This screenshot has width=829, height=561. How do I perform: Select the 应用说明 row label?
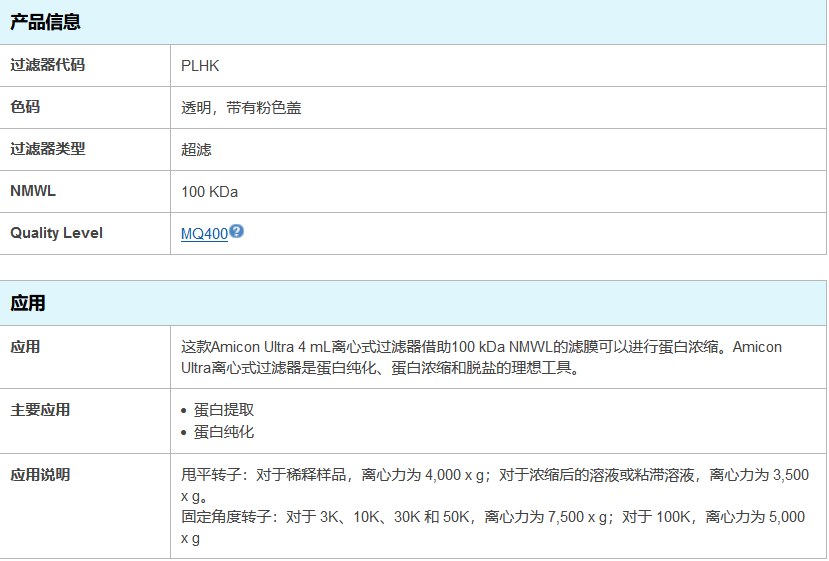(40, 475)
